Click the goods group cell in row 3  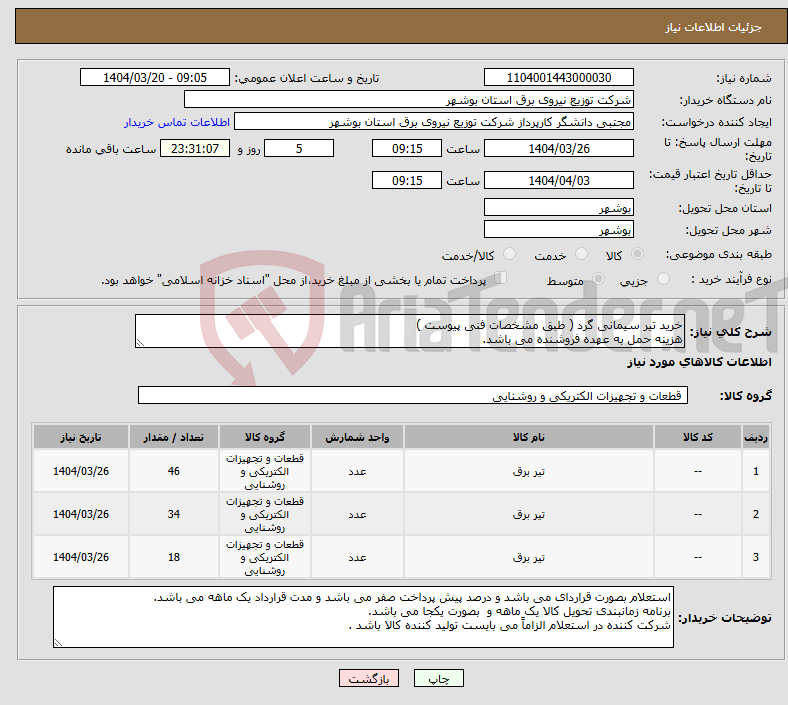[265, 557]
